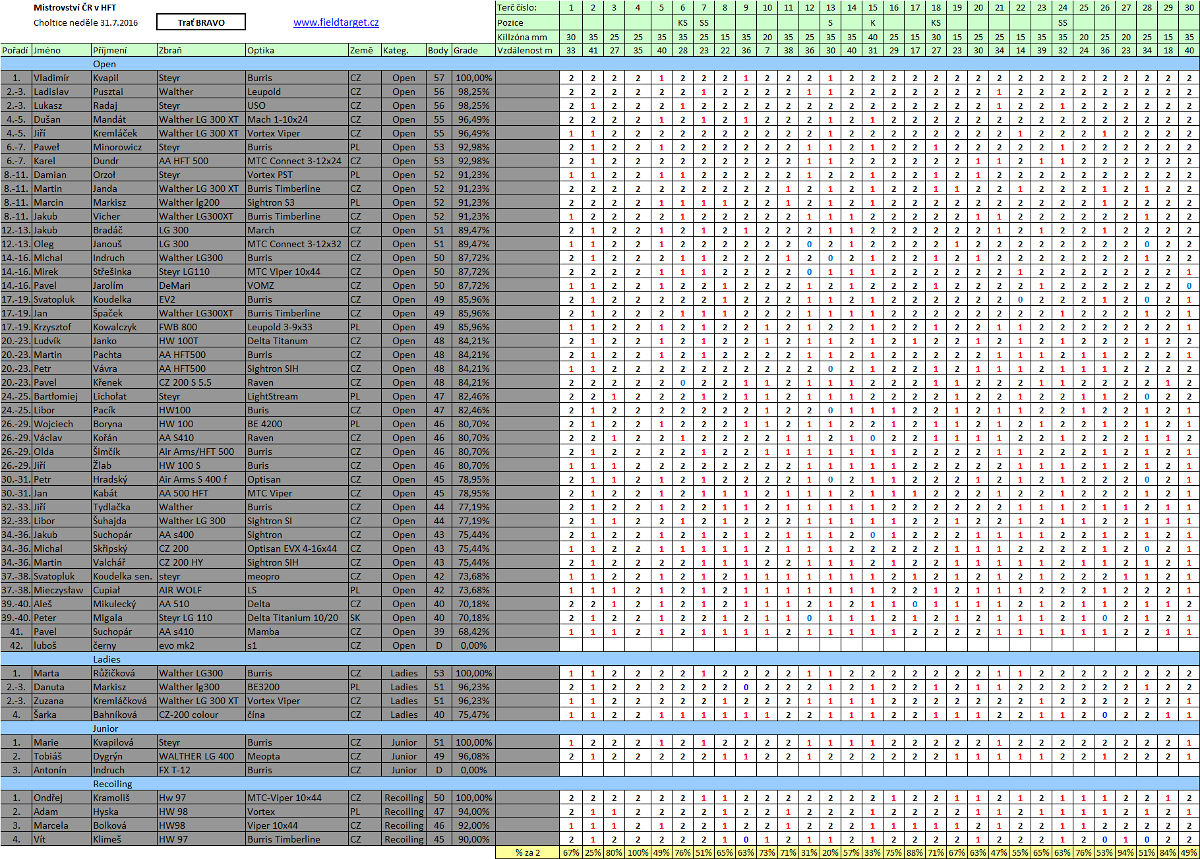Select the Země column header
Viewport: 1200px width, 859px height.
point(362,49)
